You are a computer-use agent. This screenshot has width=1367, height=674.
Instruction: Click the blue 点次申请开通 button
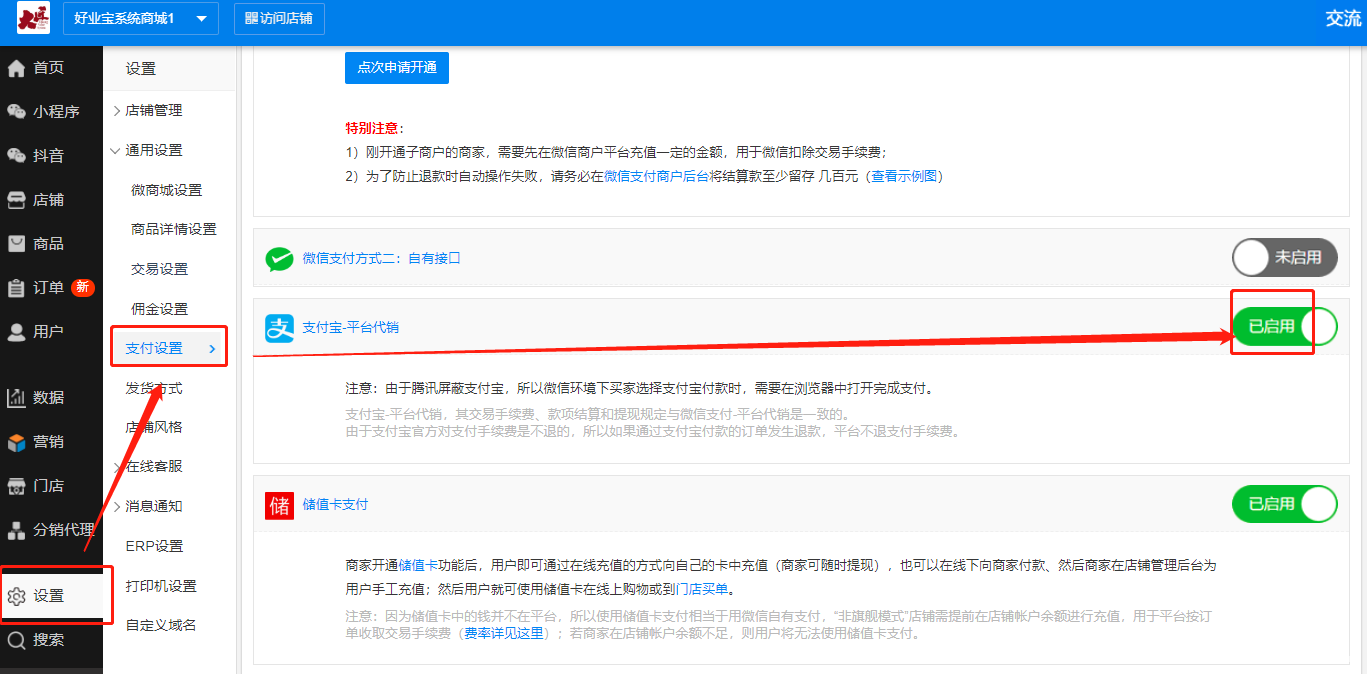click(397, 68)
